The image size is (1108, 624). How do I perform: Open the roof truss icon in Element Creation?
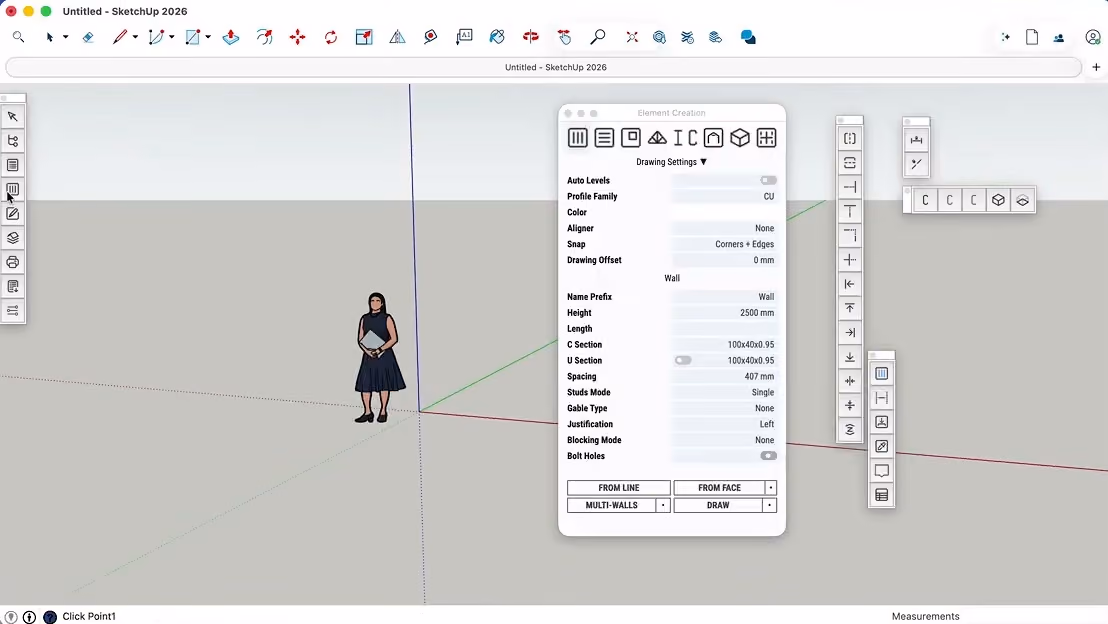click(657, 138)
